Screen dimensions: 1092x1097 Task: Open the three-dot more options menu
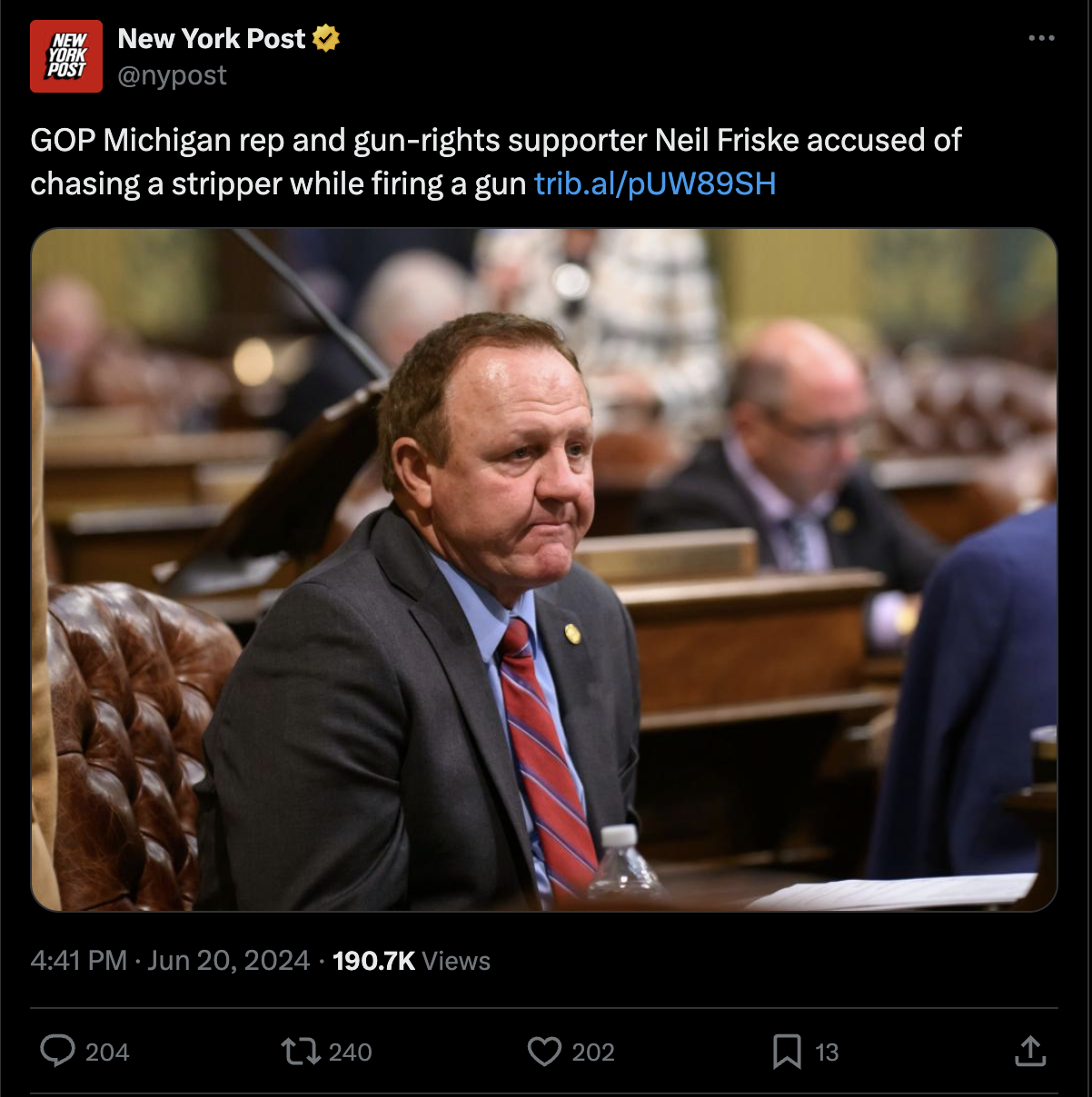[1041, 38]
